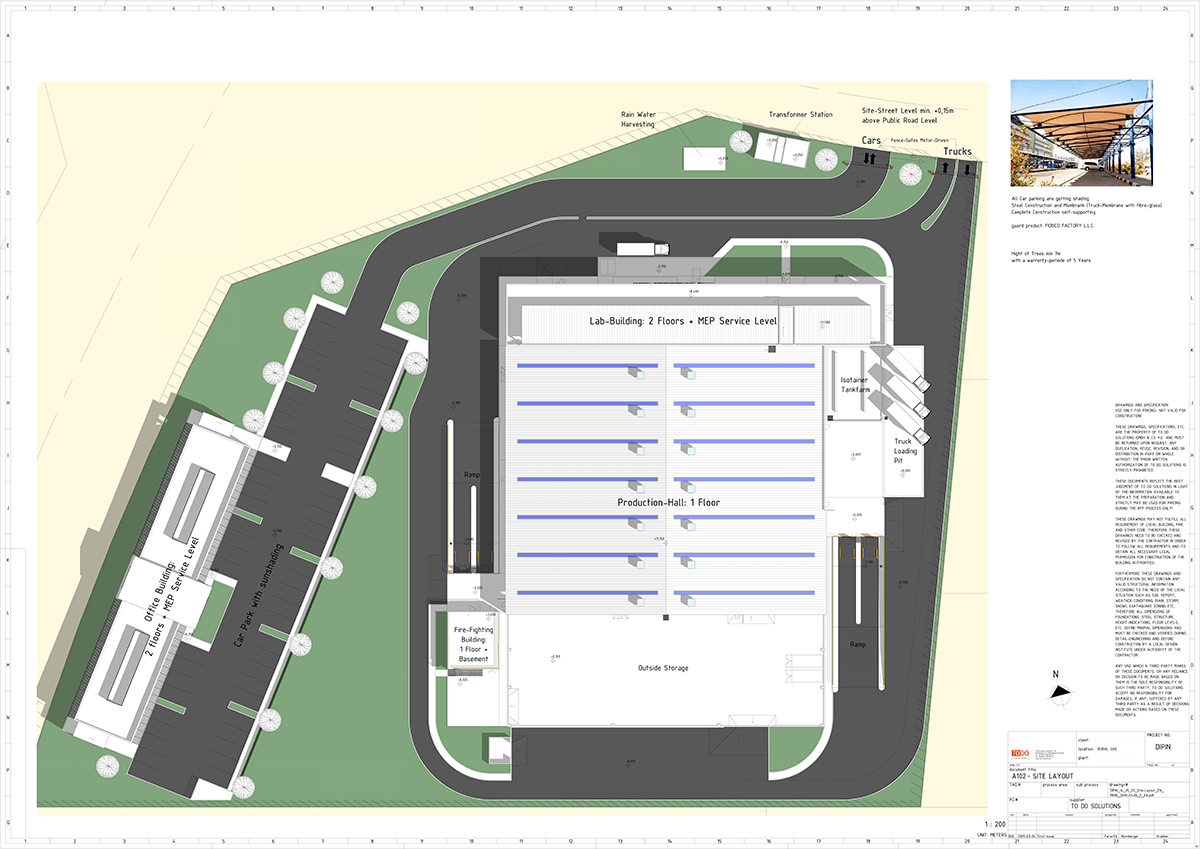Screen dimensions: 1200x849
Task: Click the 'Cars' gate label
Action: click(871, 141)
